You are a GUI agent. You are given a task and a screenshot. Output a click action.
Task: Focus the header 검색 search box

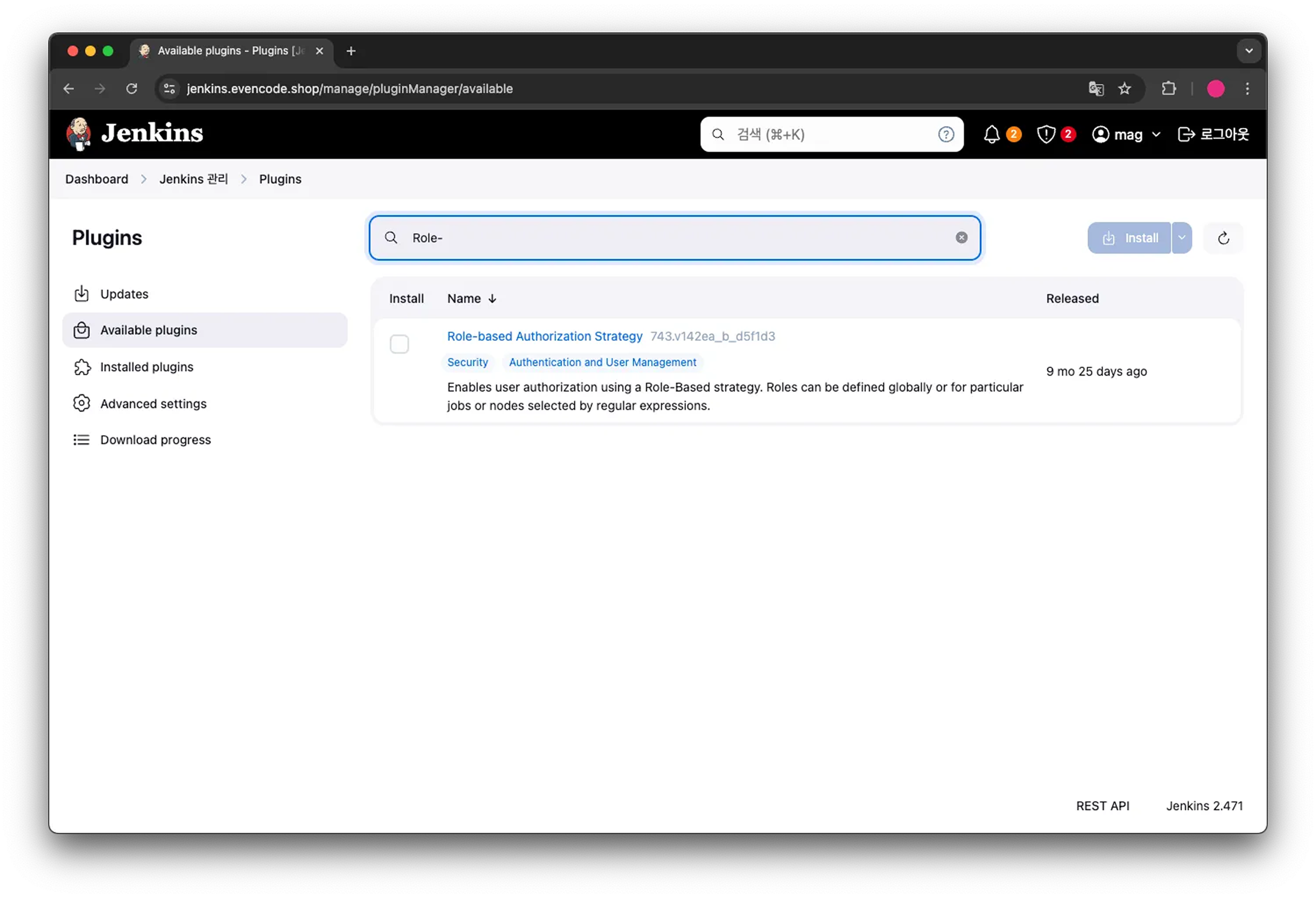(831, 134)
